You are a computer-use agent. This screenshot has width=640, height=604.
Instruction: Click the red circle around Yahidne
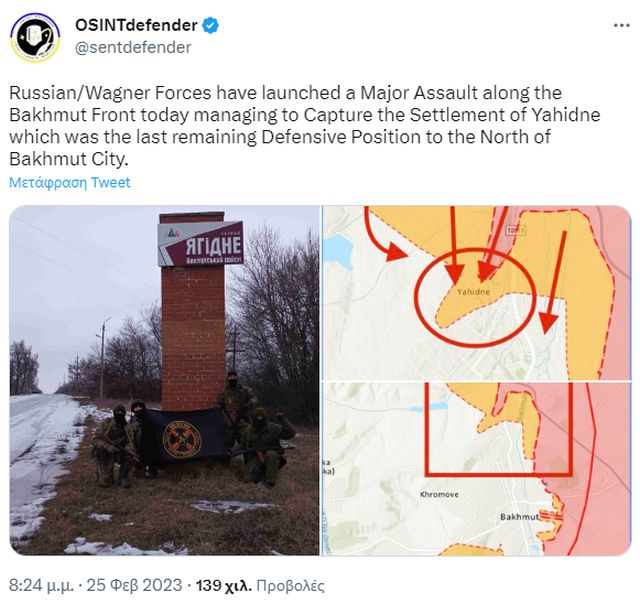[475, 298]
